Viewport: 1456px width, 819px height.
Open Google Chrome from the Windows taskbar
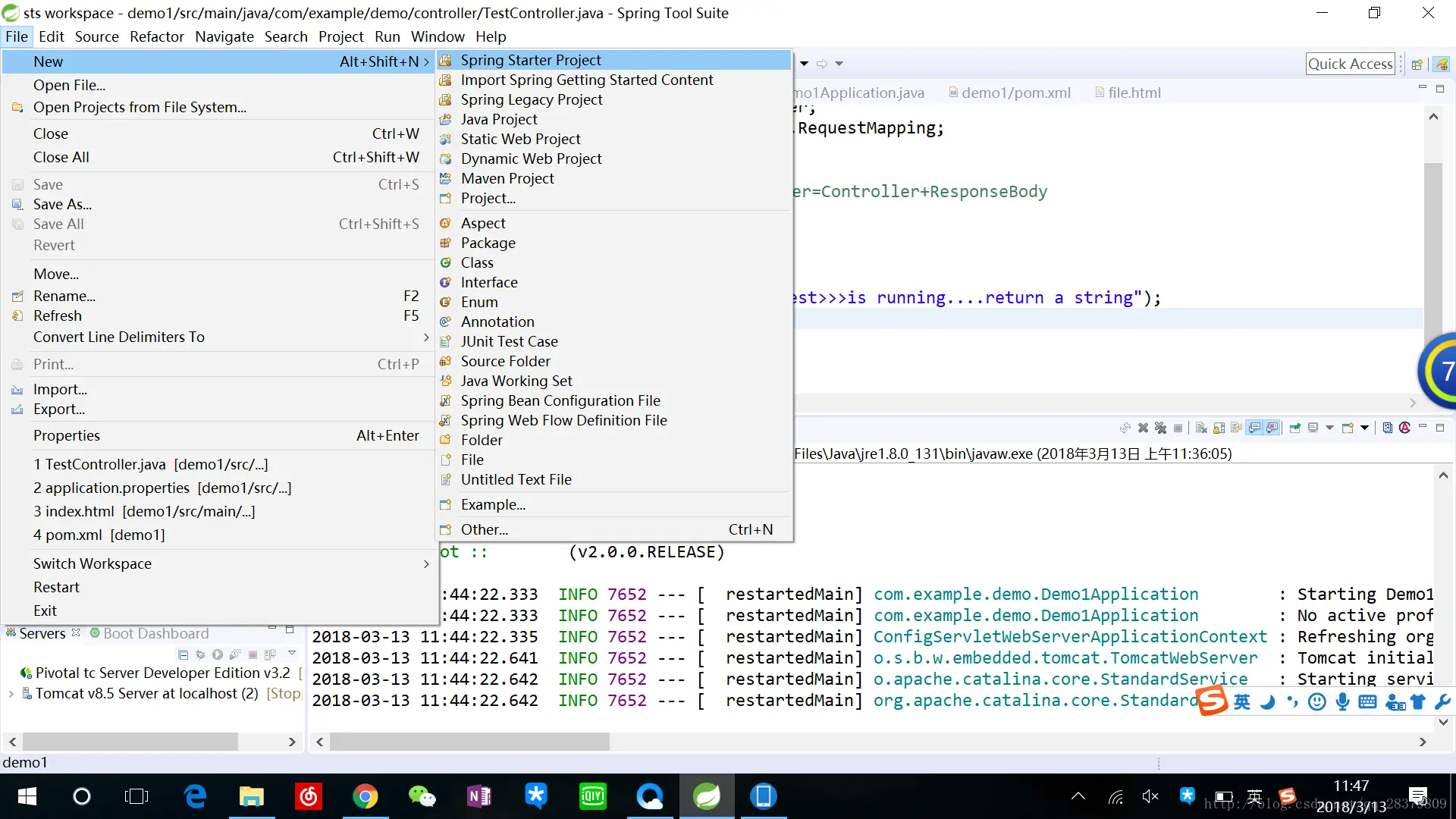point(365,796)
